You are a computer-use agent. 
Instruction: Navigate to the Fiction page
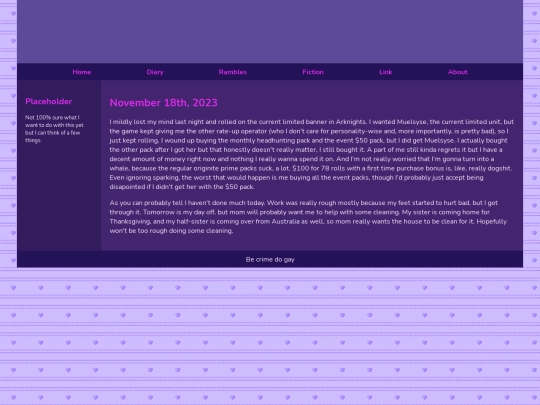[313, 72]
